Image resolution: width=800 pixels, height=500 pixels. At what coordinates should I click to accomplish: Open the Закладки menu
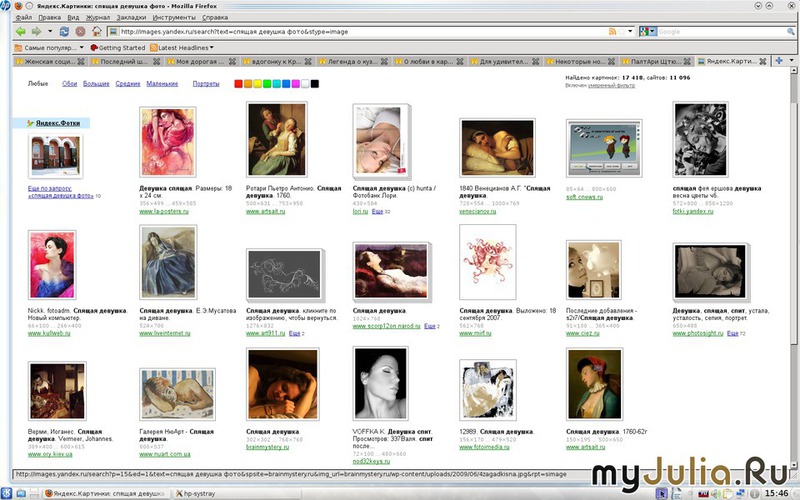pyautogui.click(x=131, y=17)
